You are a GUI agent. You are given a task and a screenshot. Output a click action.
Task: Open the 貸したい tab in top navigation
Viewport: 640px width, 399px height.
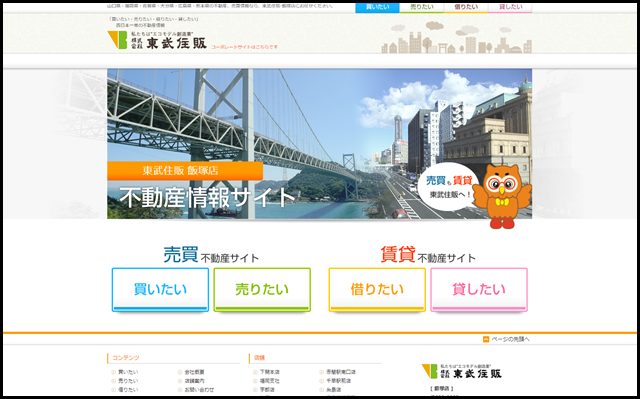(510, 7)
